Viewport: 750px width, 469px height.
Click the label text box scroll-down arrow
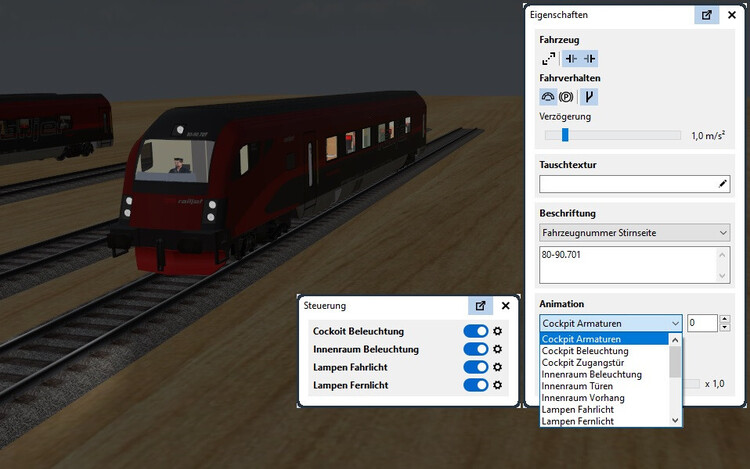[722, 275]
